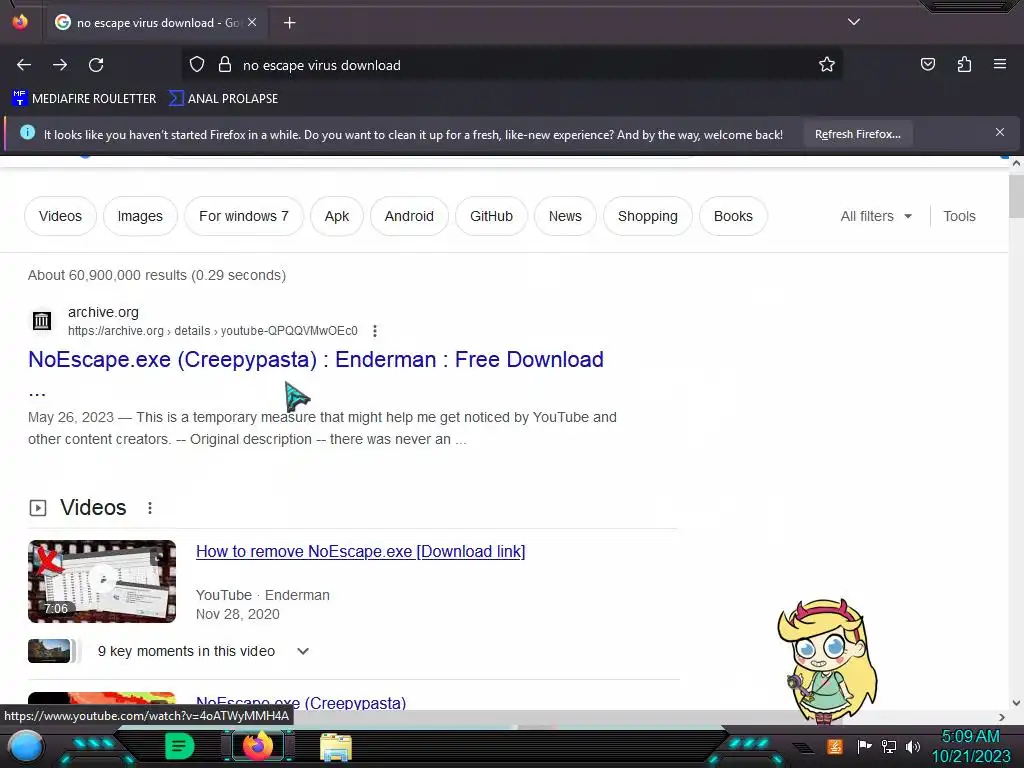This screenshot has width=1024, height=768.
Task: Open 'How to remove NoEscape.exe' video link
Action: click(x=360, y=552)
